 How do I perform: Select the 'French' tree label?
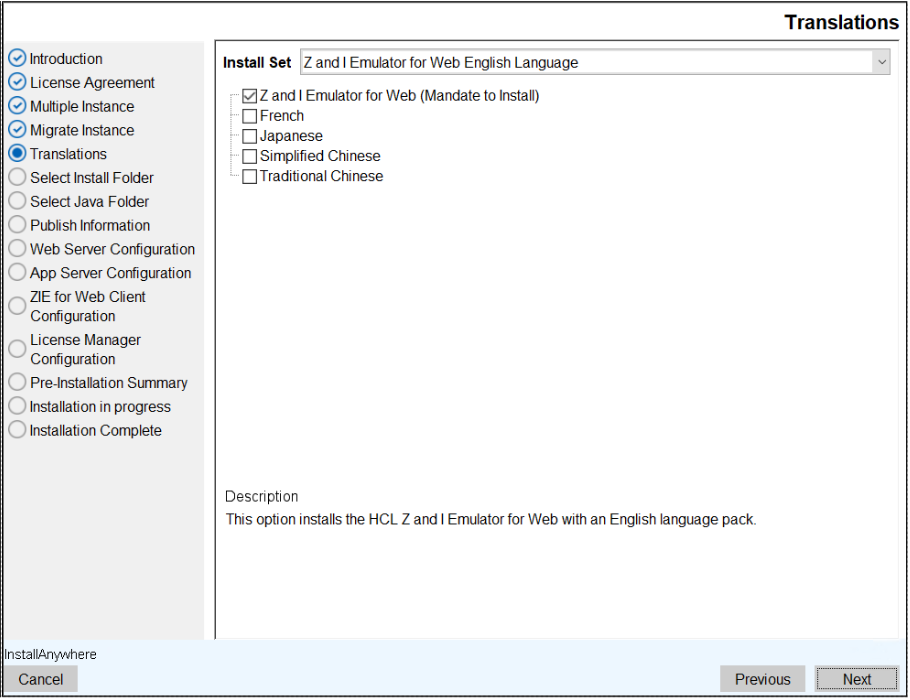tap(281, 116)
